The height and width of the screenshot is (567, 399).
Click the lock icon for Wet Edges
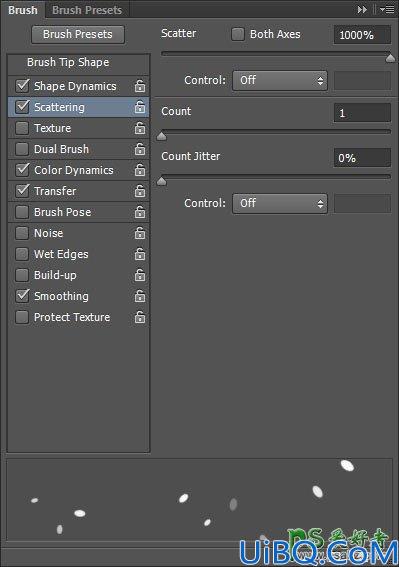140,254
